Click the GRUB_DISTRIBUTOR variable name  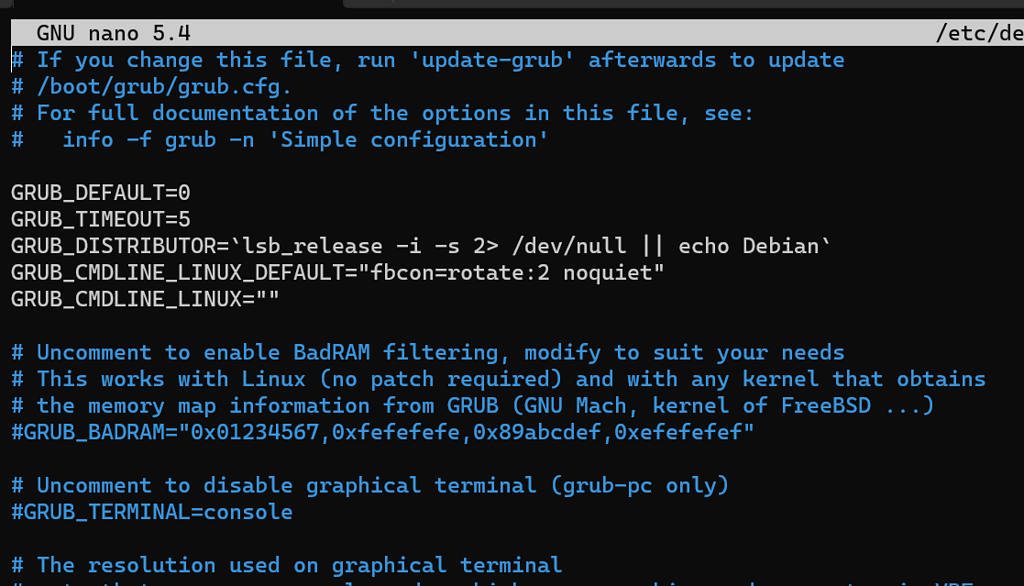coord(107,246)
